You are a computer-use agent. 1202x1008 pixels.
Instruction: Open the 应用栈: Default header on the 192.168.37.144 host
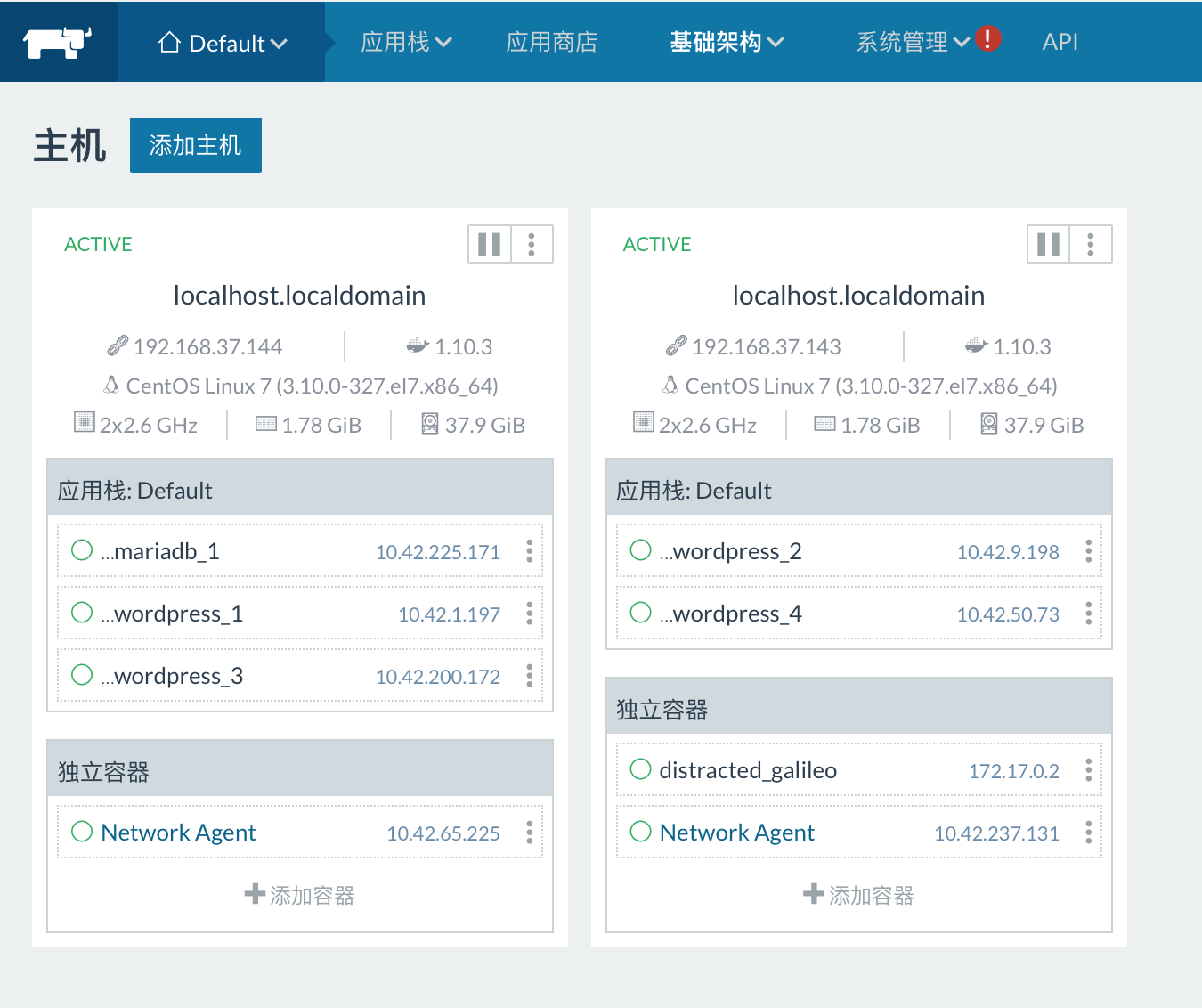pyautogui.click(x=300, y=488)
